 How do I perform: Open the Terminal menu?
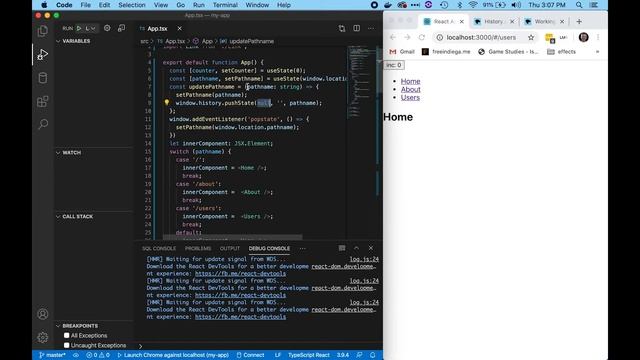[x=225, y=5]
